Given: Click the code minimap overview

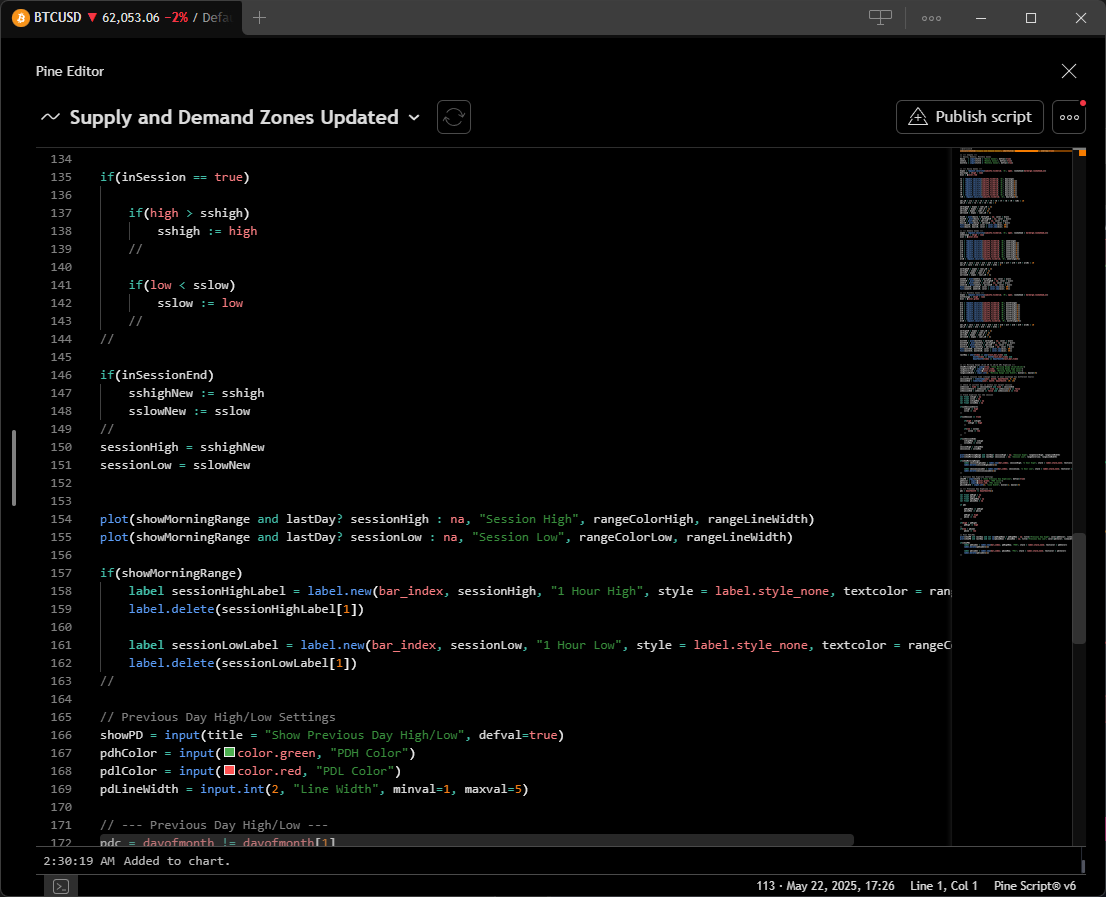Looking at the screenshot, I should [x=1014, y=353].
